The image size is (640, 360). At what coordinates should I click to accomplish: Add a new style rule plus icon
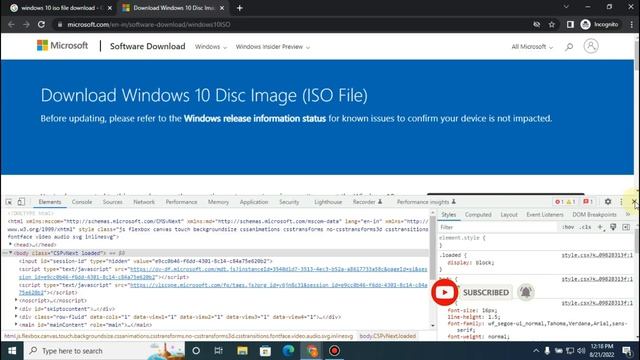(x=600, y=227)
